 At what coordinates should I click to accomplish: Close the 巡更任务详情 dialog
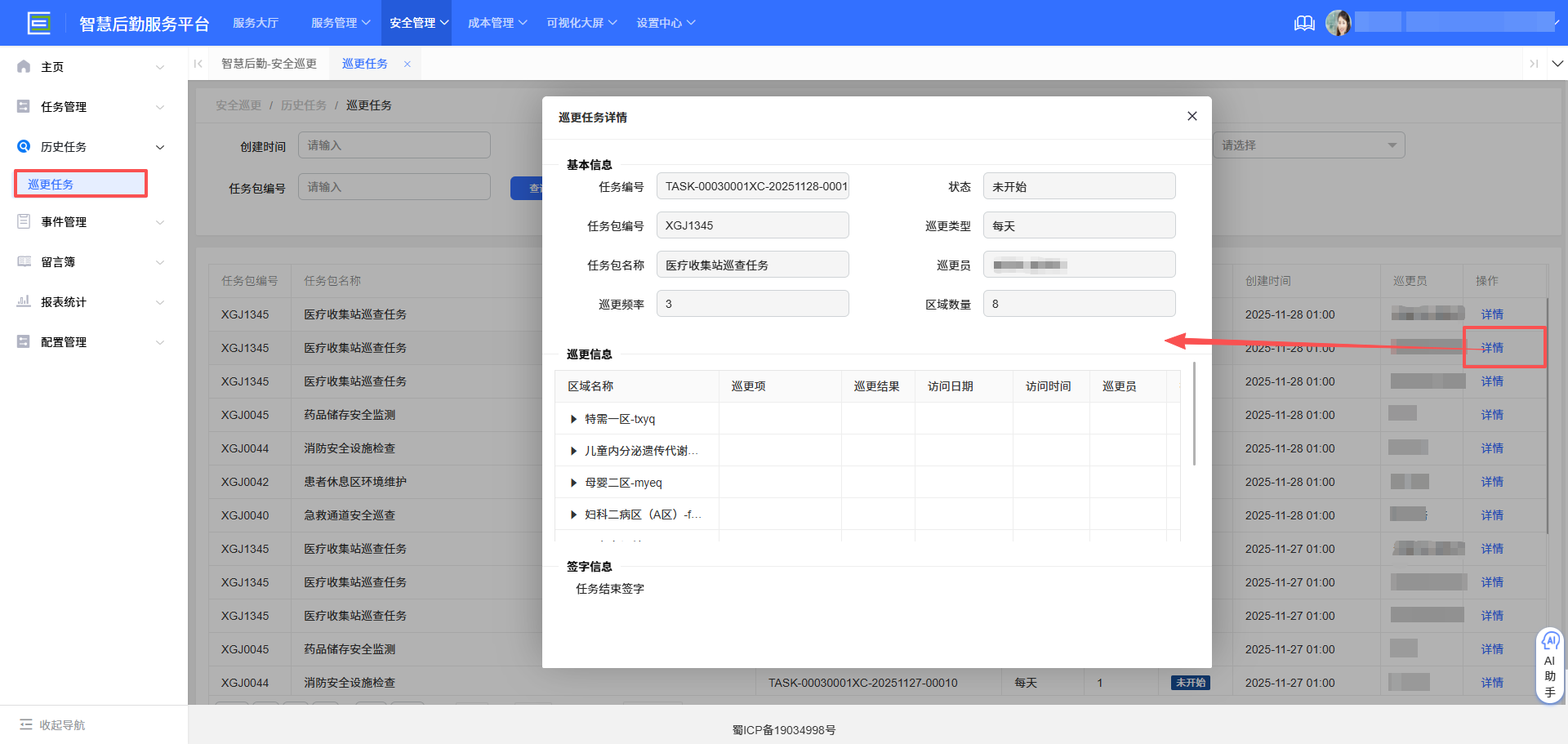click(x=1192, y=116)
